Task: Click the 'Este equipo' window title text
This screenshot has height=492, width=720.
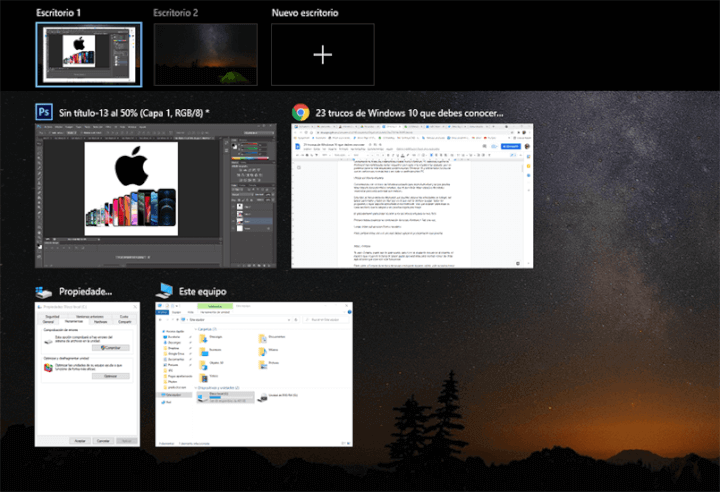Action: click(x=202, y=292)
